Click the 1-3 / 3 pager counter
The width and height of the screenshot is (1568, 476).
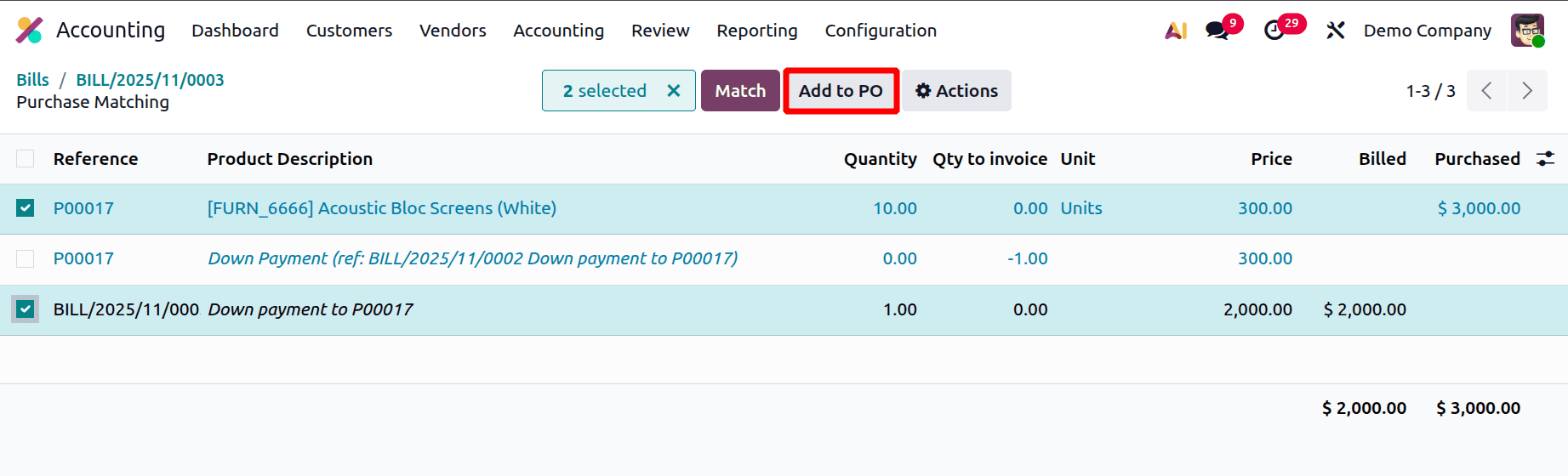click(x=1430, y=91)
